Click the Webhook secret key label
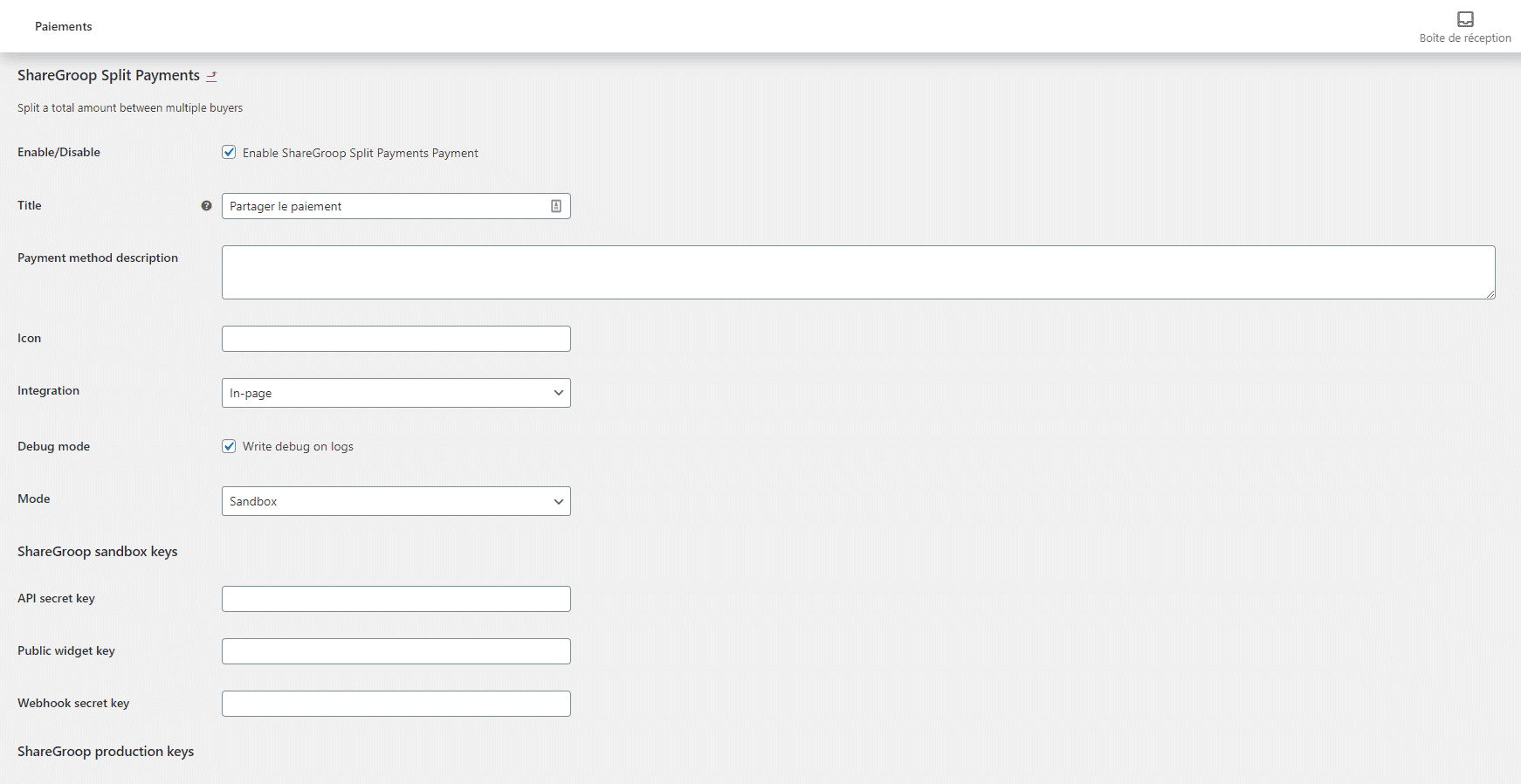Screen dimensions: 1521x784 pyautogui.click(x=73, y=703)
